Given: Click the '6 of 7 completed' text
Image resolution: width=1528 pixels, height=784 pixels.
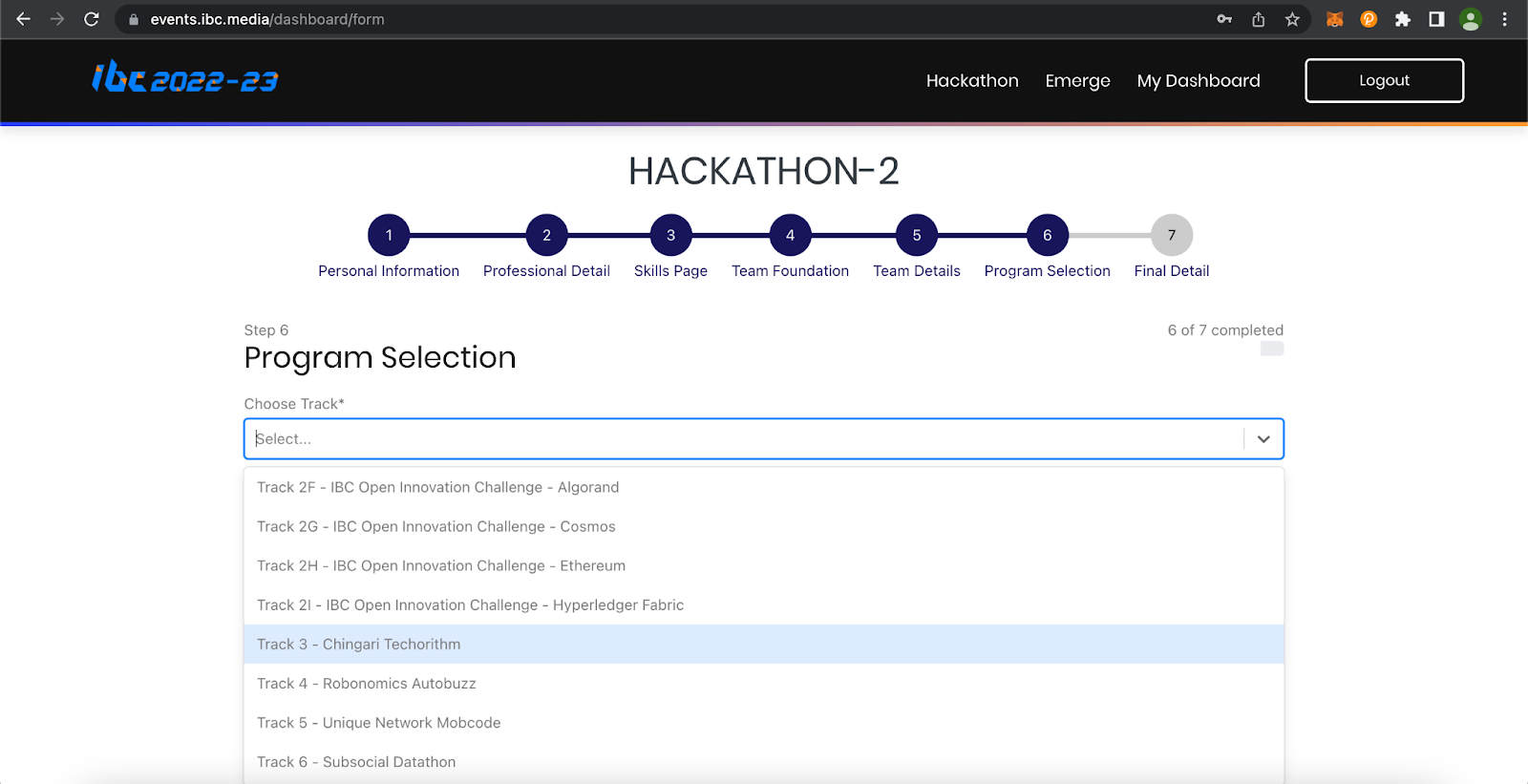Looking at the screenshot, I should (1225, 330).
